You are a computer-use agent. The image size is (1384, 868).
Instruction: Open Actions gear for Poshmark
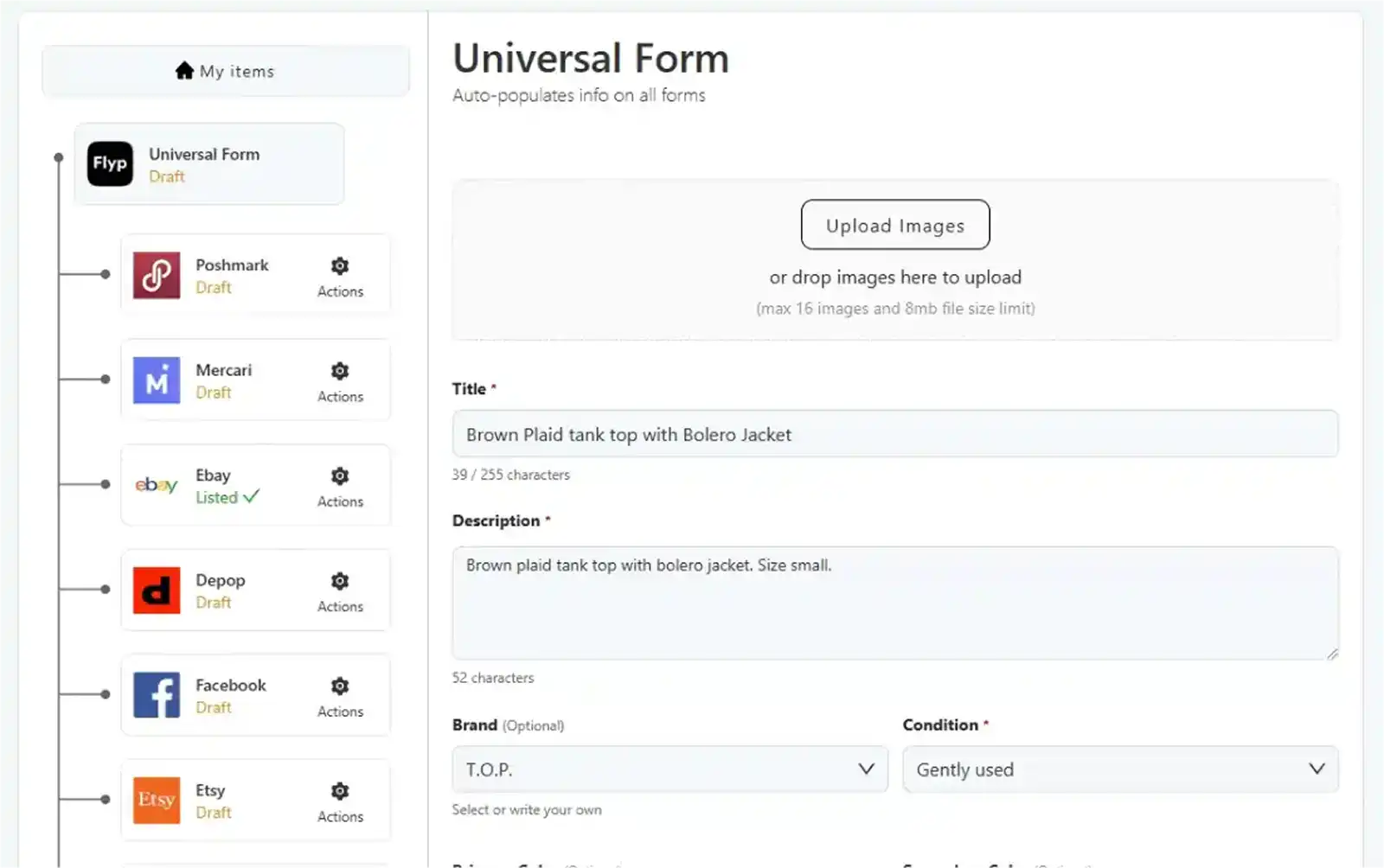click(339, 265)
